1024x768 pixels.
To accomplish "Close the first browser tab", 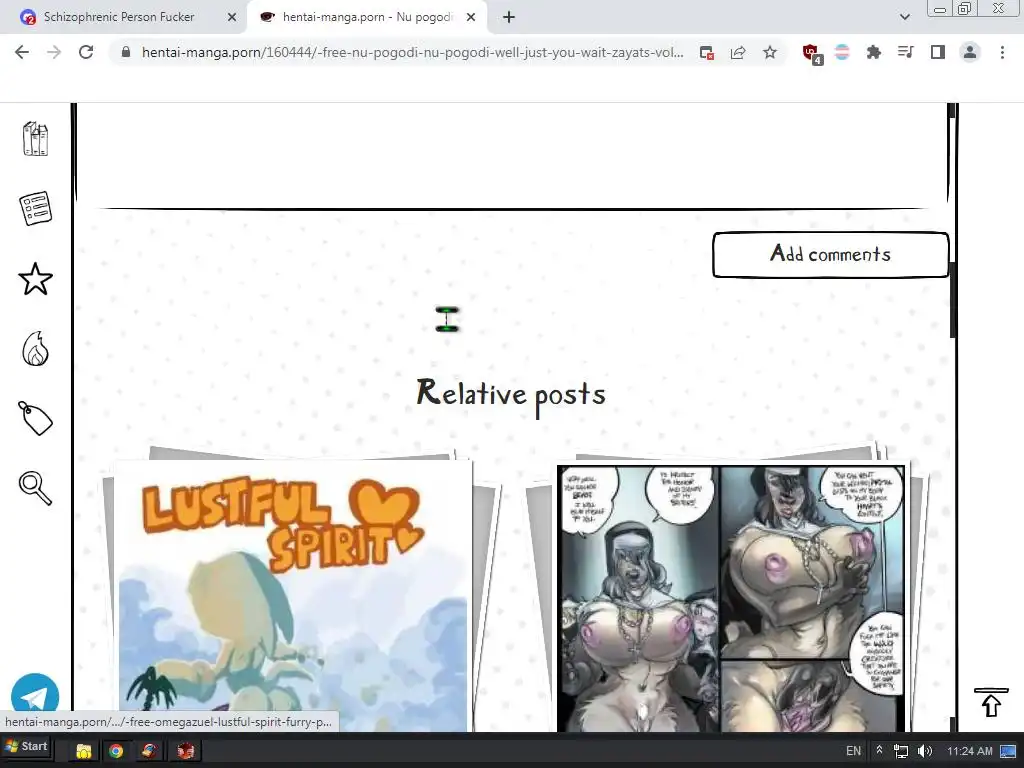I will pos(232,17).
